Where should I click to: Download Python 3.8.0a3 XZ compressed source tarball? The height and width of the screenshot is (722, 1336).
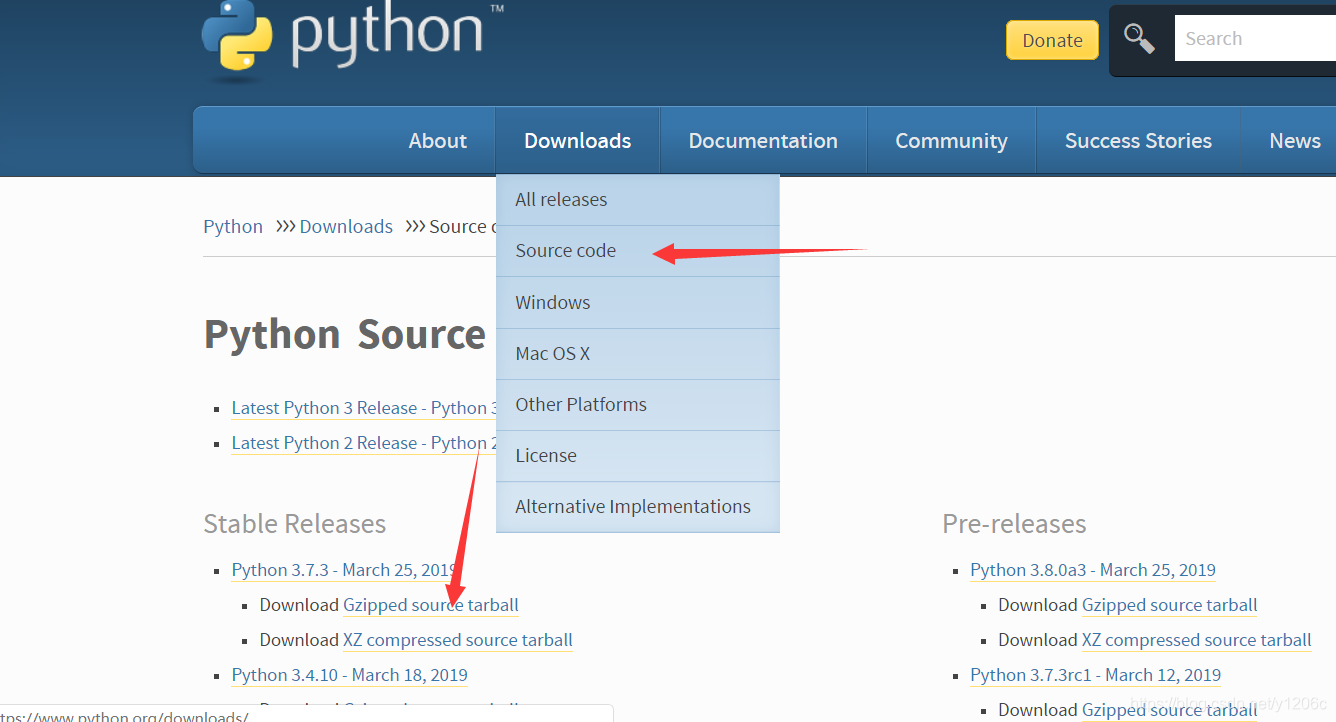click(1197, 640)
